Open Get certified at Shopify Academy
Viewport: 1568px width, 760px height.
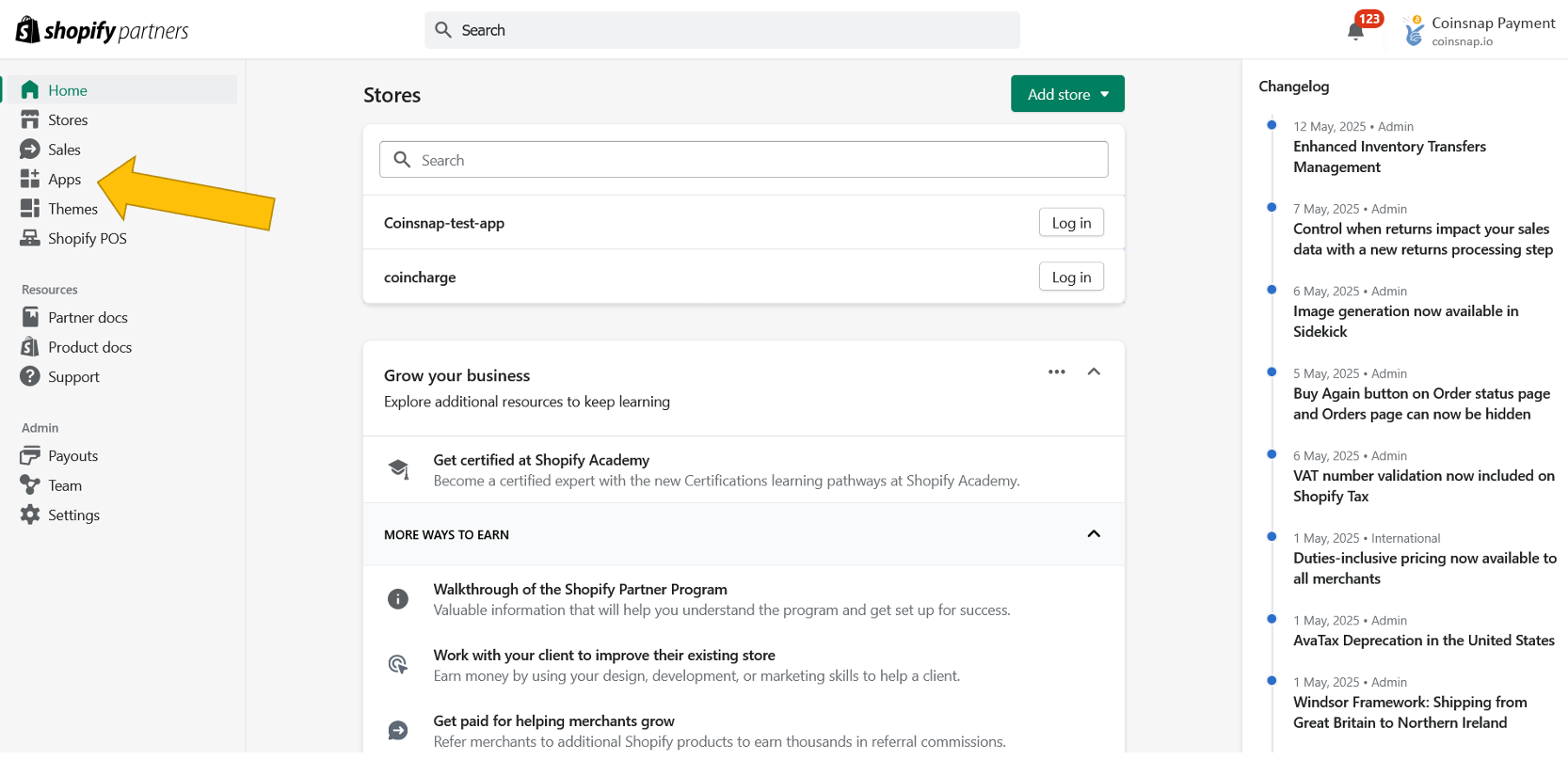pos(541,460)
